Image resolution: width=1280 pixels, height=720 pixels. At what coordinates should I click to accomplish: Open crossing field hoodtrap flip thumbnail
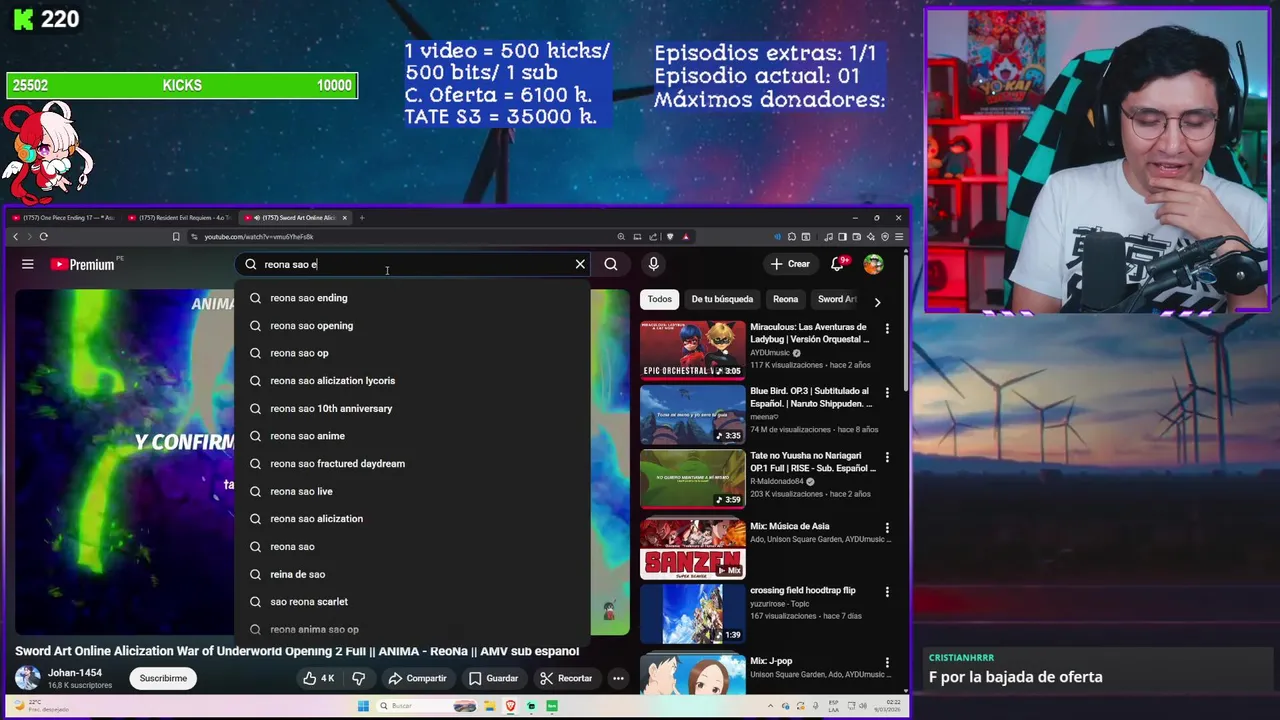tap(693, 613)
